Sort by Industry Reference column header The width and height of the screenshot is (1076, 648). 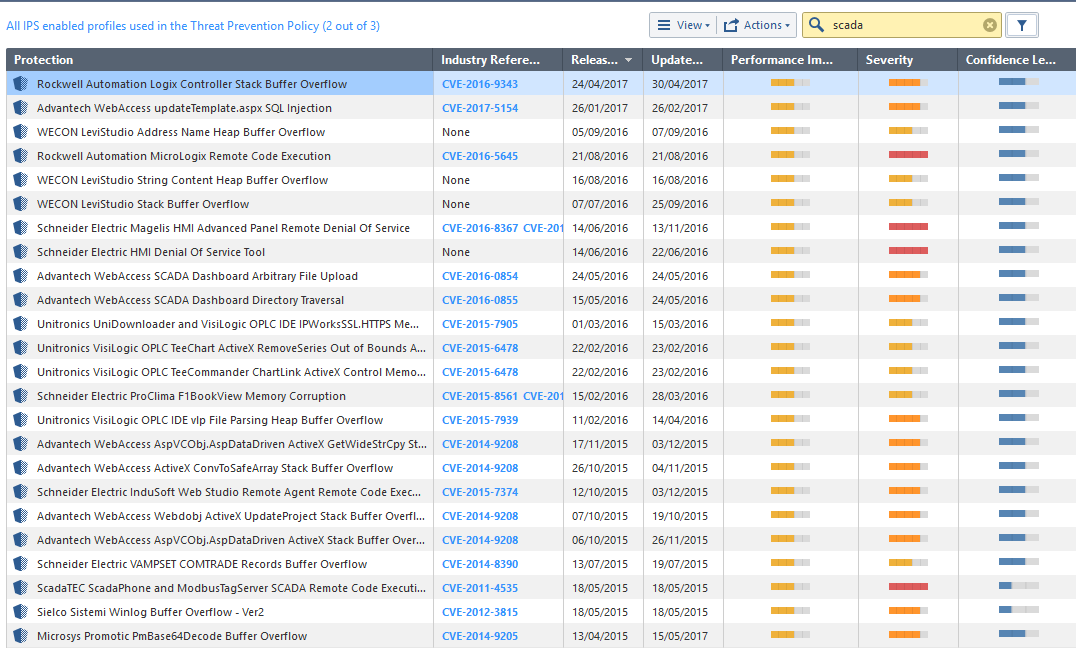pyautogui.click(x=498, y=60)
